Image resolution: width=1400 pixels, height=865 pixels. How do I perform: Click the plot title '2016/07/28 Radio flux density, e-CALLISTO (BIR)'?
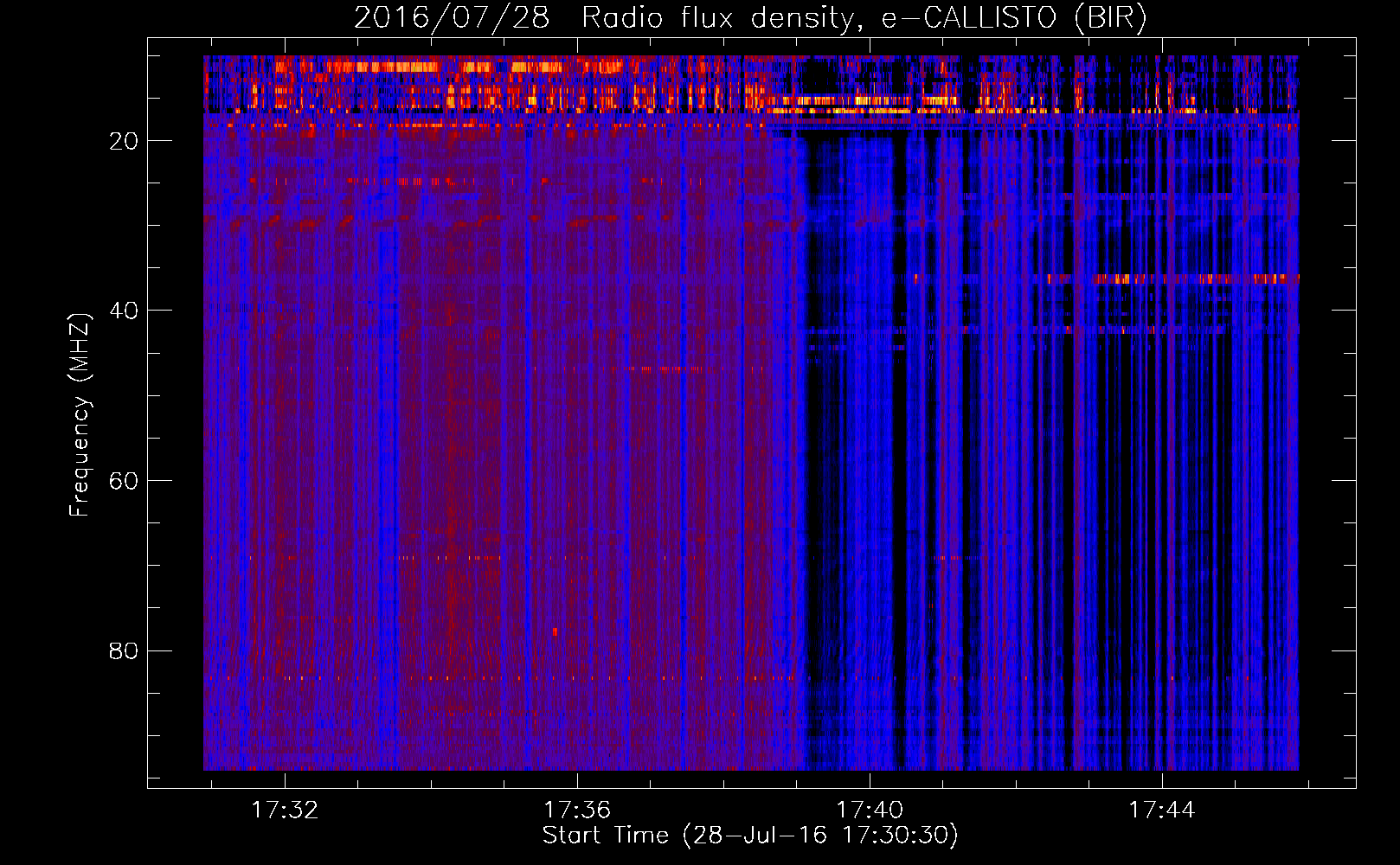pyautogui.click(x=750, y=18)
